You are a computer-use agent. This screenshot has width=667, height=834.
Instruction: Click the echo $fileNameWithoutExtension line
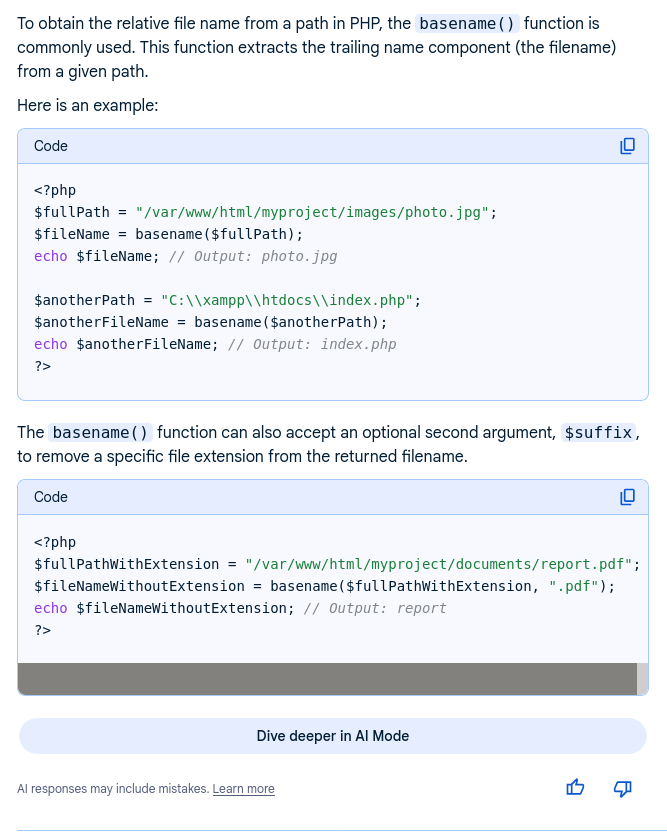[x=240, y=608]
